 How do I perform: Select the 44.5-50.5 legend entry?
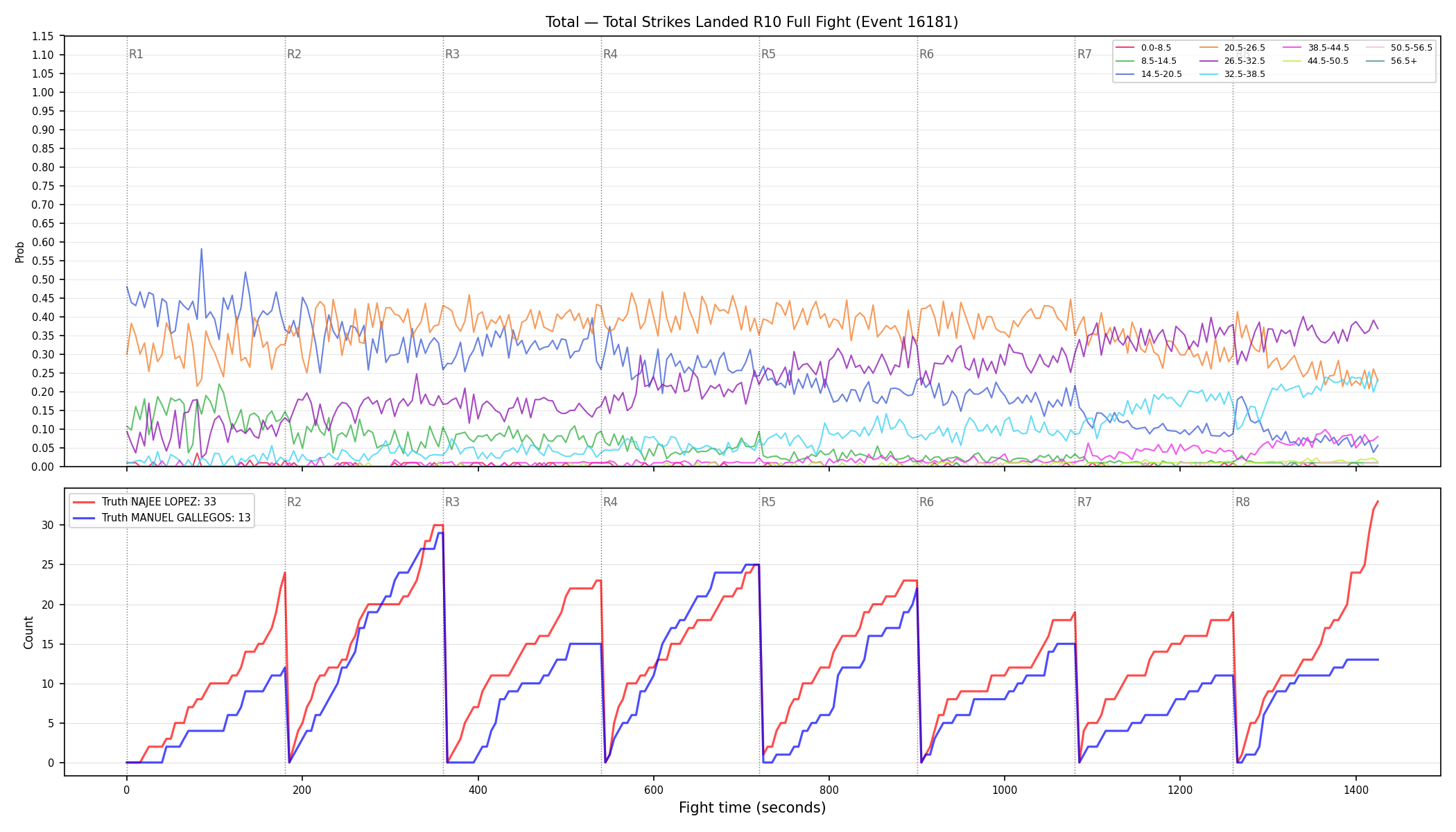coord(1316,61)
